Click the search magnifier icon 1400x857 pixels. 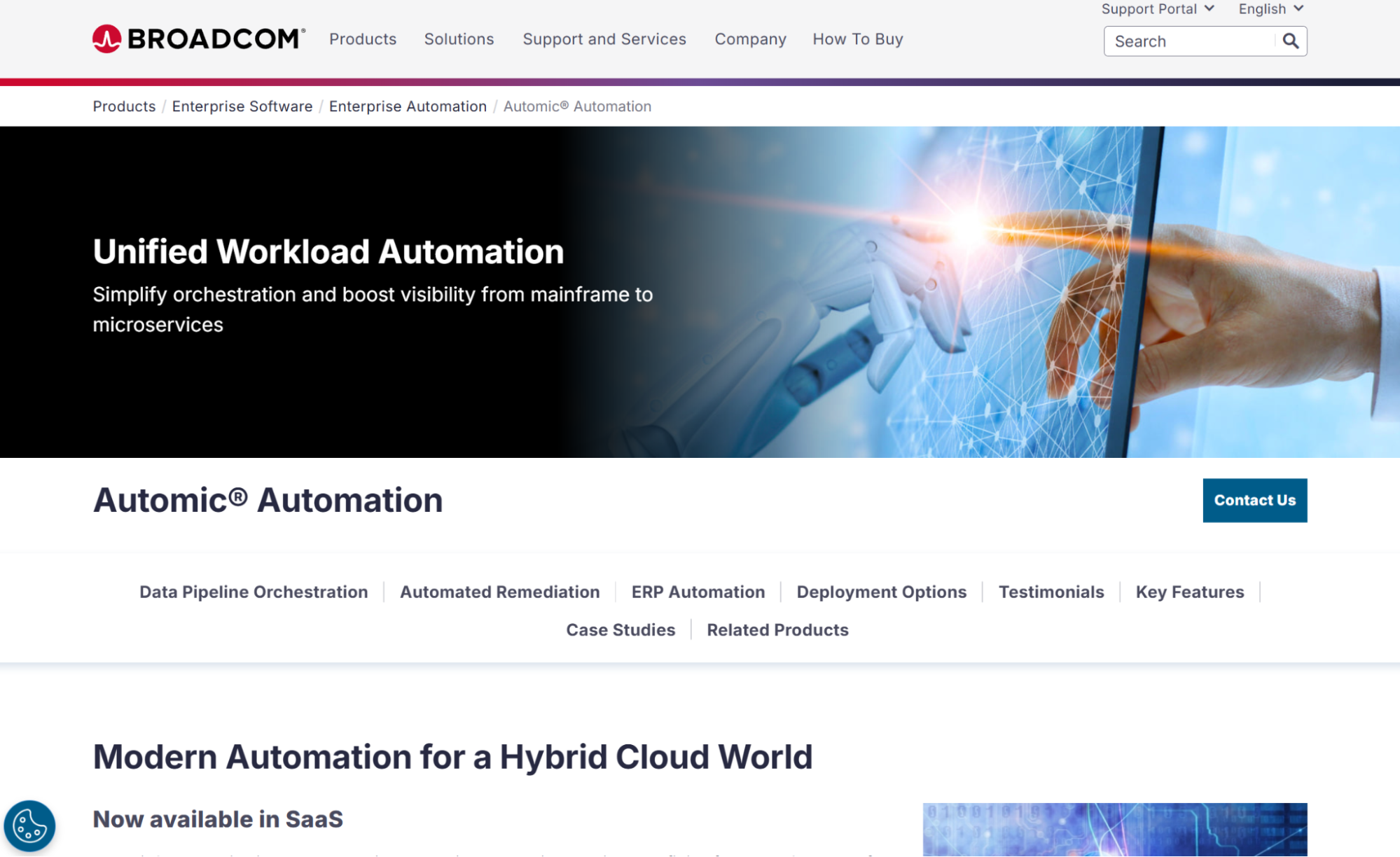(1290, 41)
